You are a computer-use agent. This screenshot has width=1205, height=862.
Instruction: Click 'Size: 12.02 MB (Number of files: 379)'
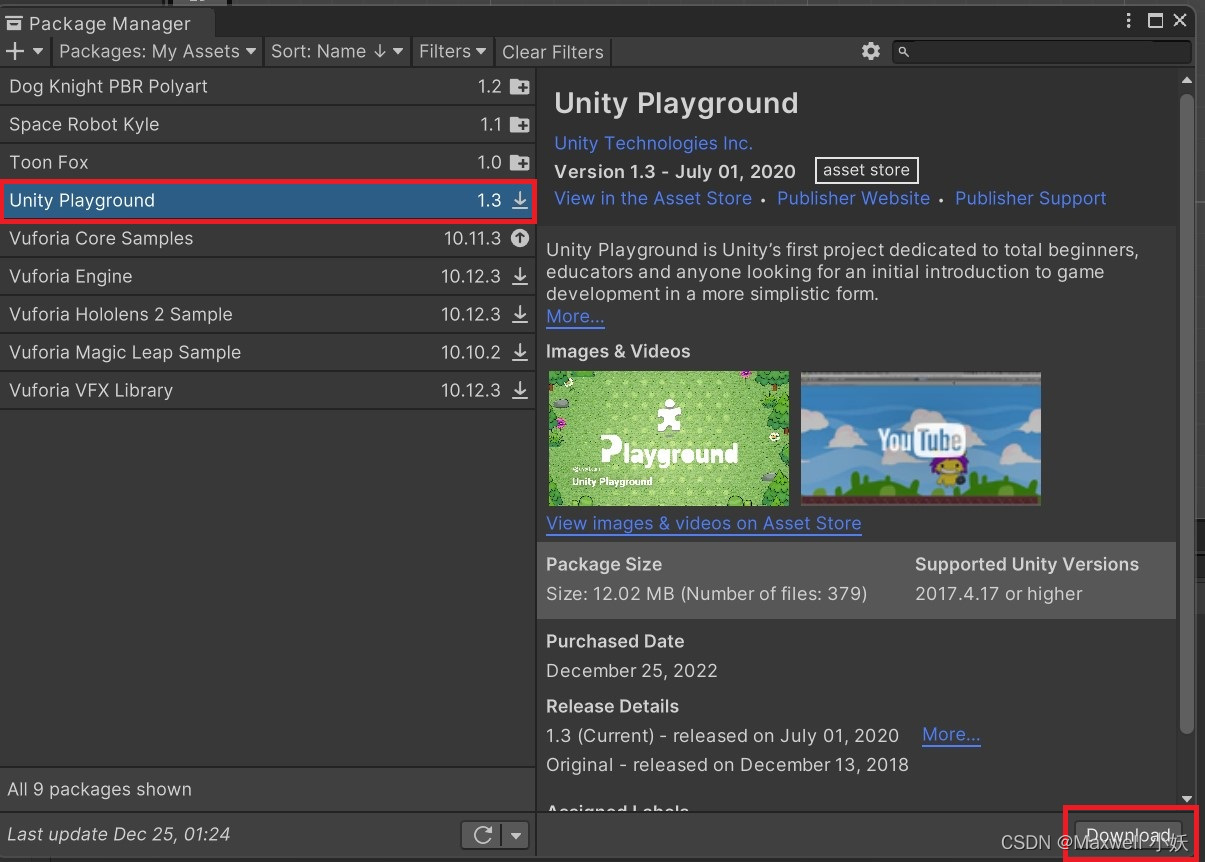[x=706, y=594]
